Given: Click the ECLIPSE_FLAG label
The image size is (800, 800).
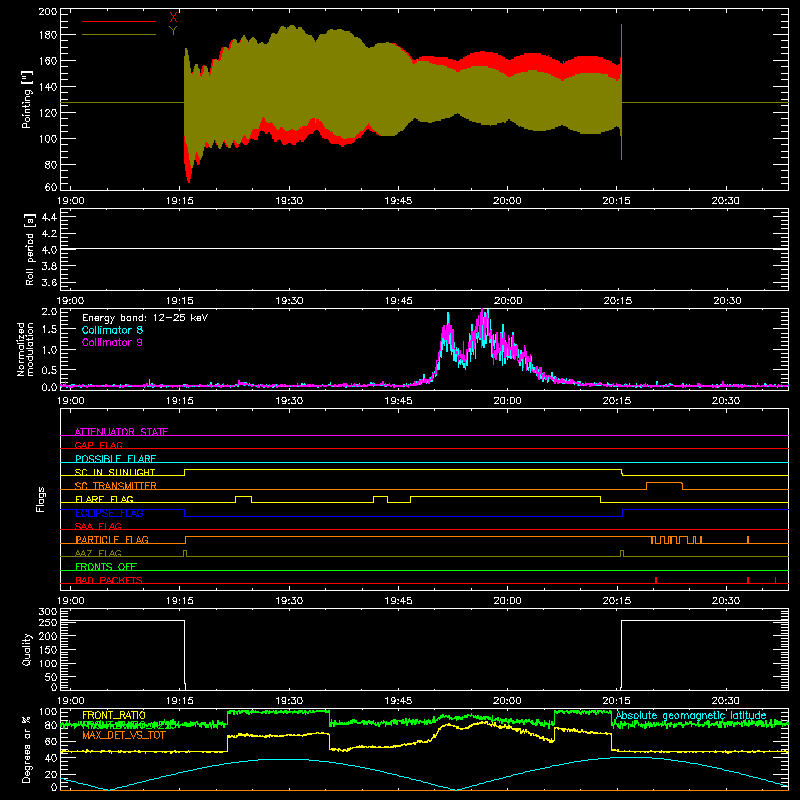Looking at the screenshot, I should [x=109, y=513].
